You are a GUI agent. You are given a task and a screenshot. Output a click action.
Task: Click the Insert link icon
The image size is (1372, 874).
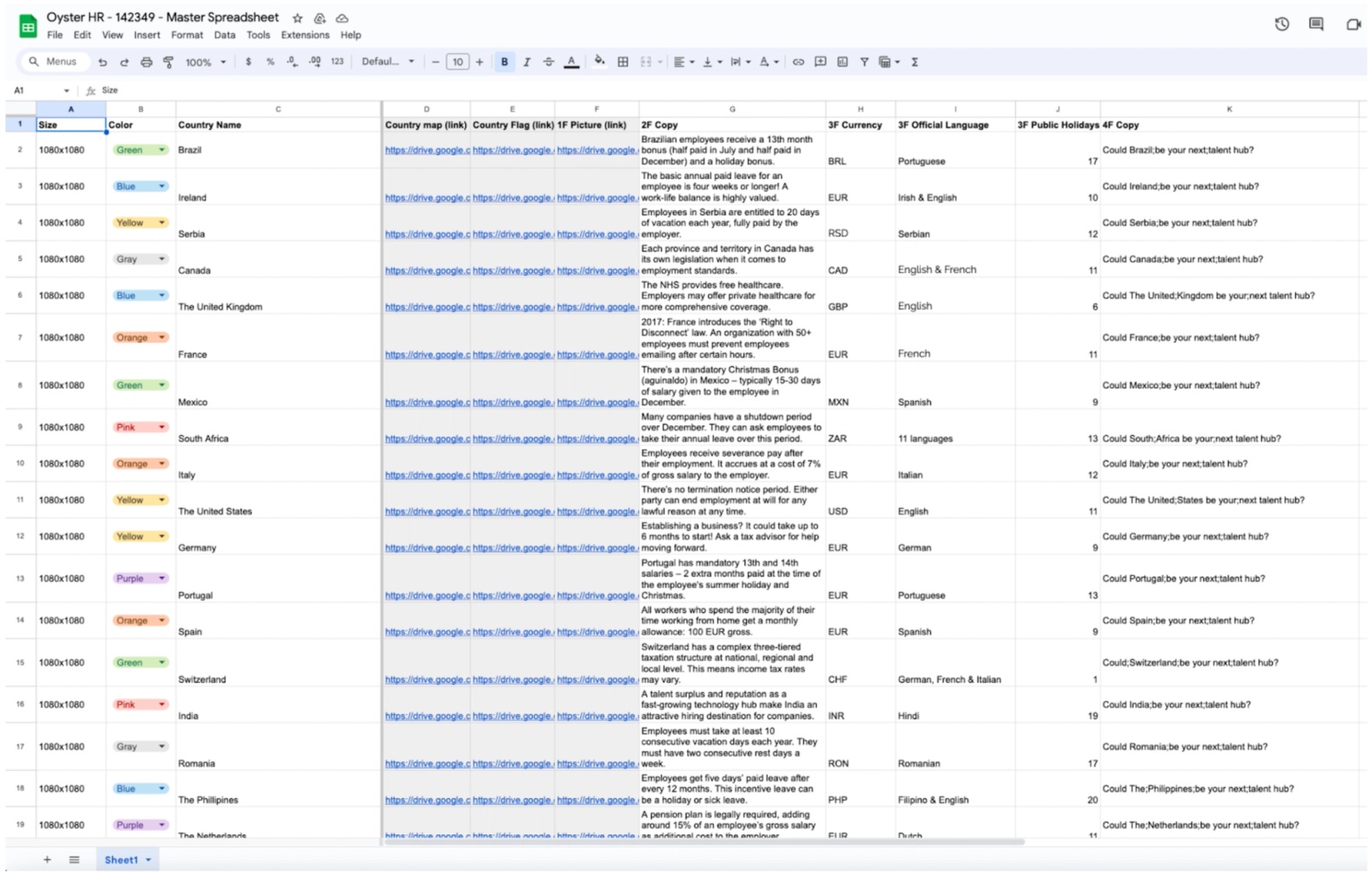tap(798, 62)
